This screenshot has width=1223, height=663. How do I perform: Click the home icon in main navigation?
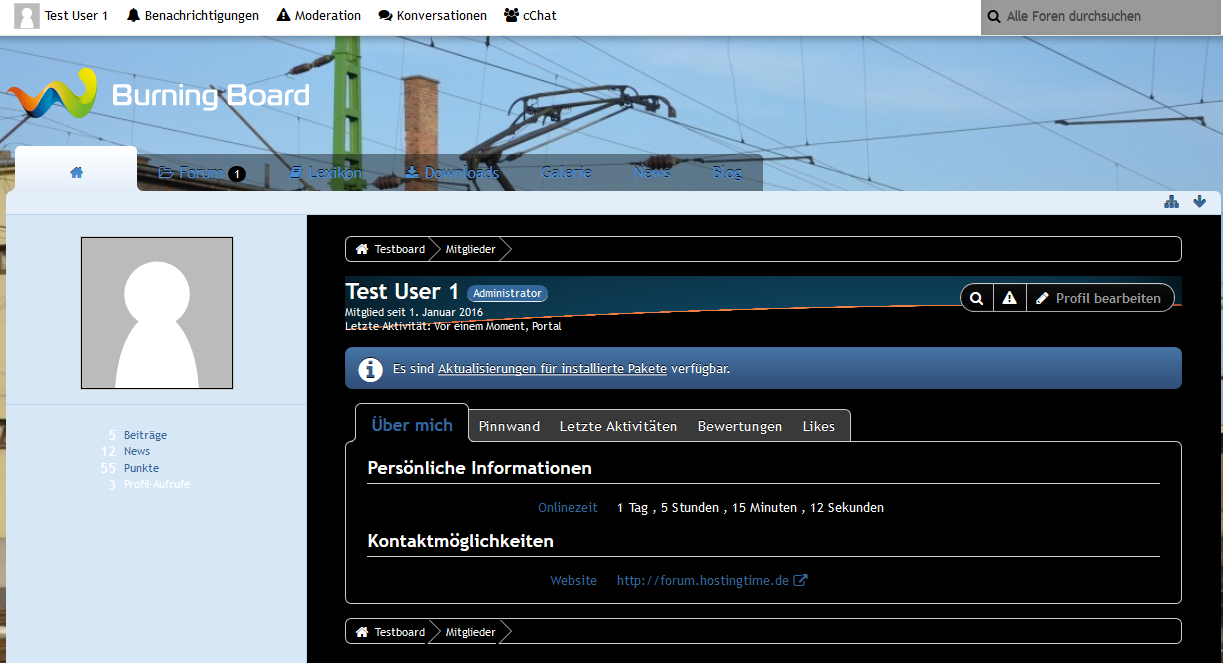[76, 172]
